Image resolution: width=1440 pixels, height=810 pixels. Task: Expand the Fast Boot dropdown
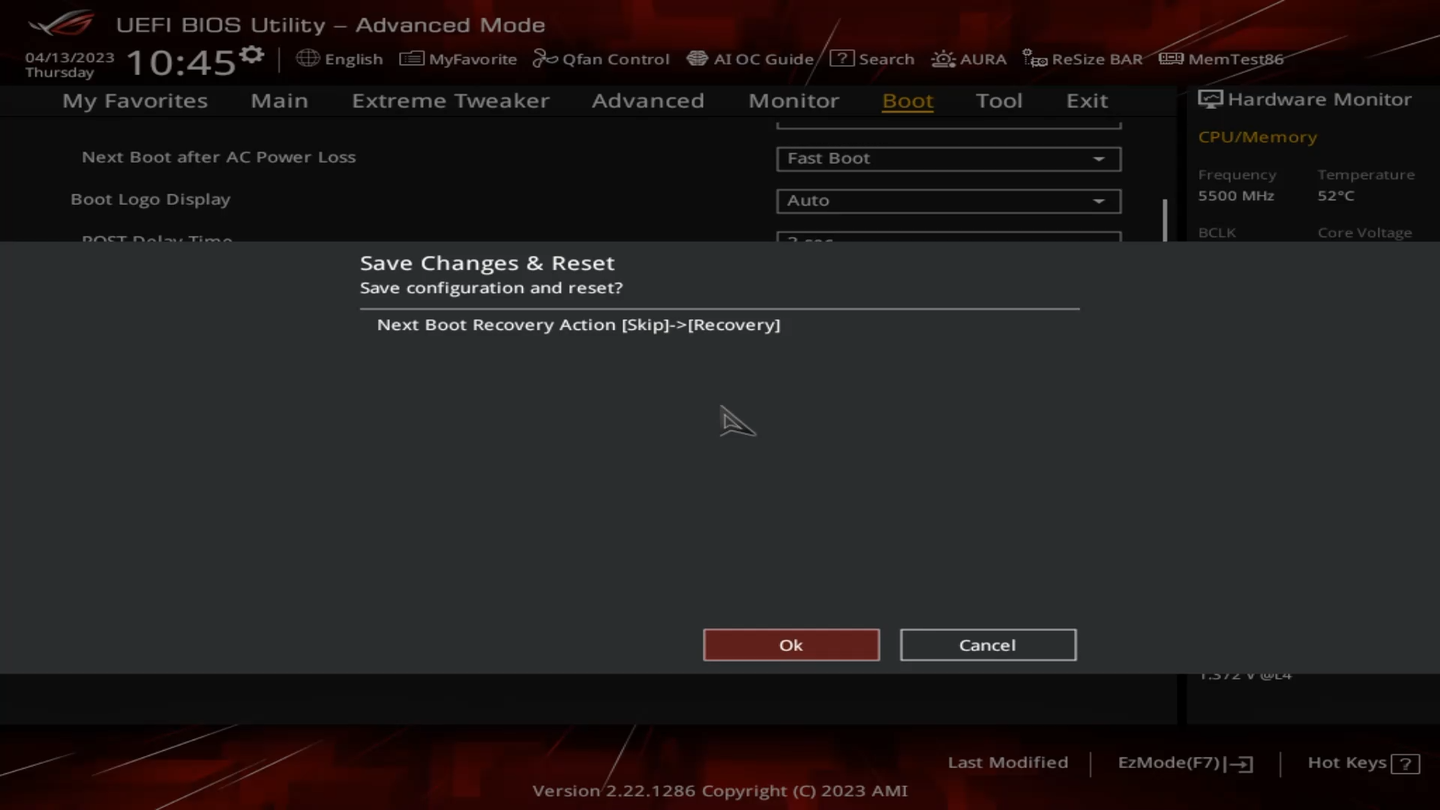pyautogui.click(x=948, y=158)
